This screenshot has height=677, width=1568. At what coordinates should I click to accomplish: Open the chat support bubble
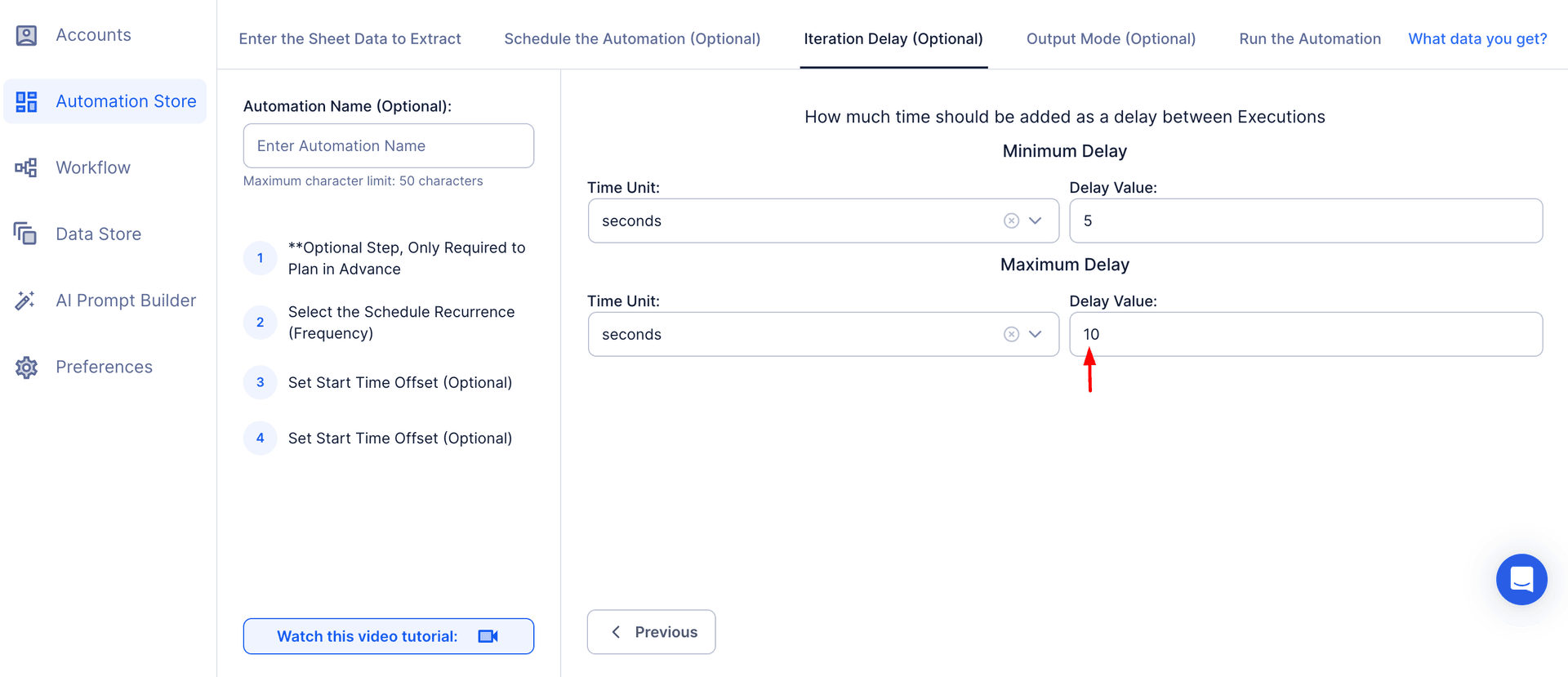point(1521,579)
